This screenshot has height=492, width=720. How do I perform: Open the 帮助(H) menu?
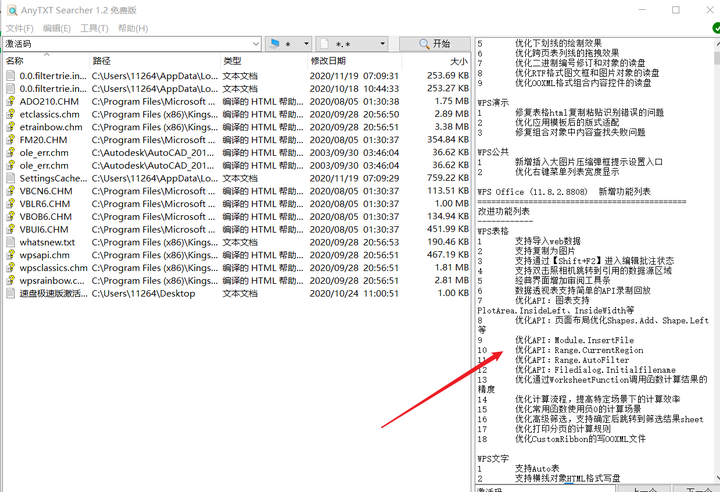click(x=133, y=28)
